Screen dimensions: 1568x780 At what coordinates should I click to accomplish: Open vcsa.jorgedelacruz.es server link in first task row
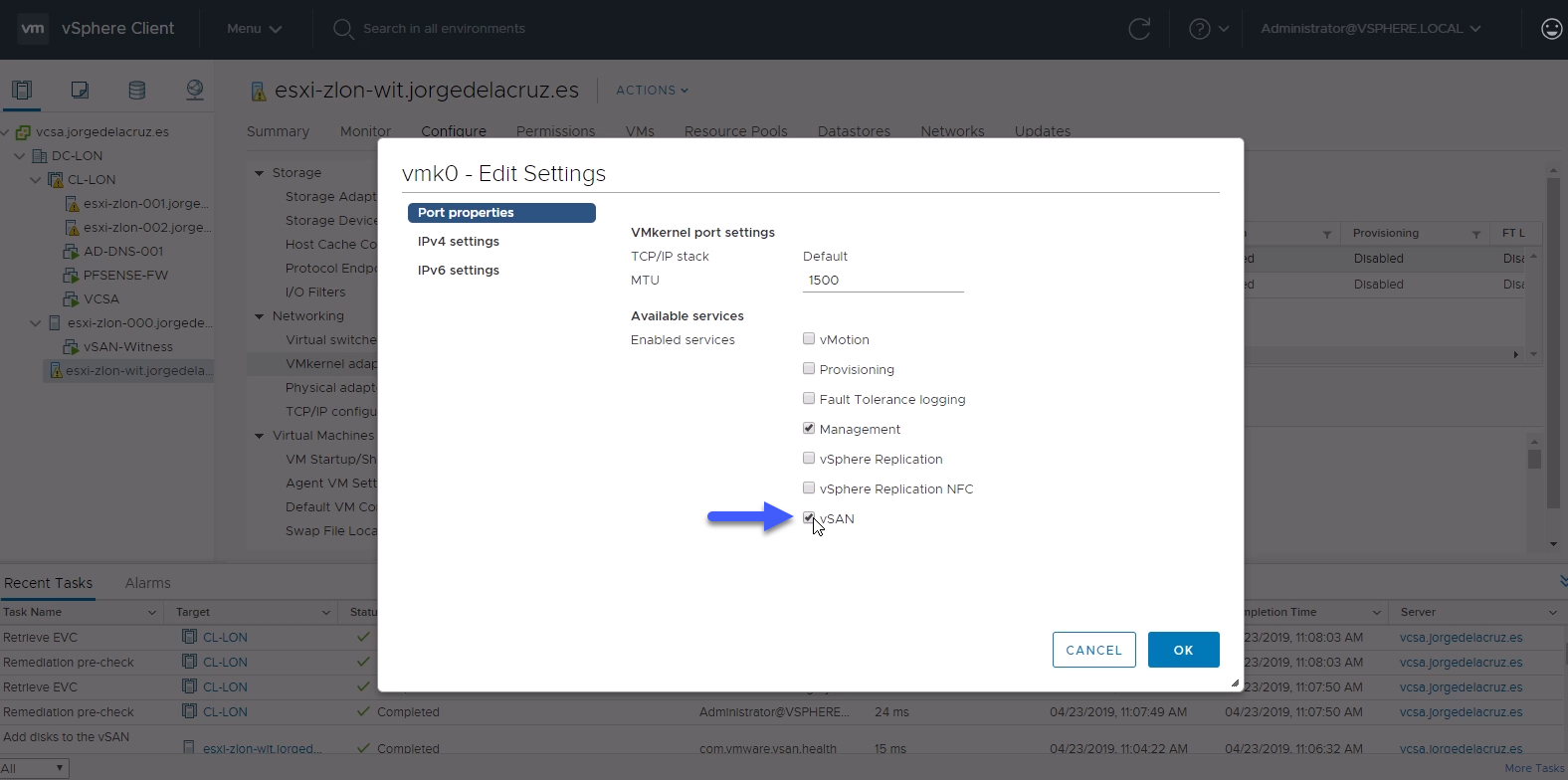(1461, 637)
